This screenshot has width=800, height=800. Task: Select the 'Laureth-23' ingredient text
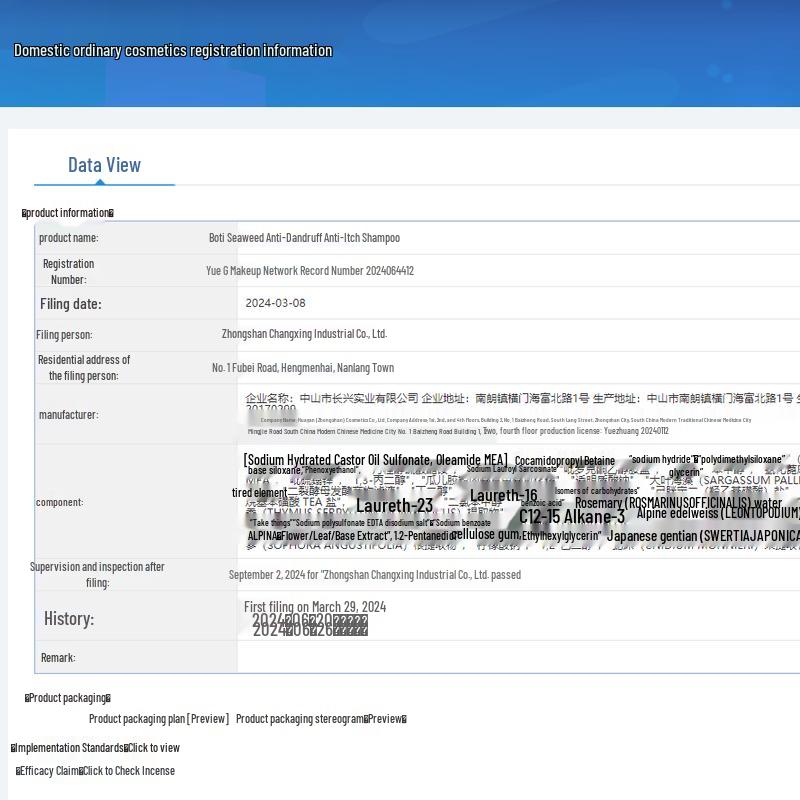(394, 506)
